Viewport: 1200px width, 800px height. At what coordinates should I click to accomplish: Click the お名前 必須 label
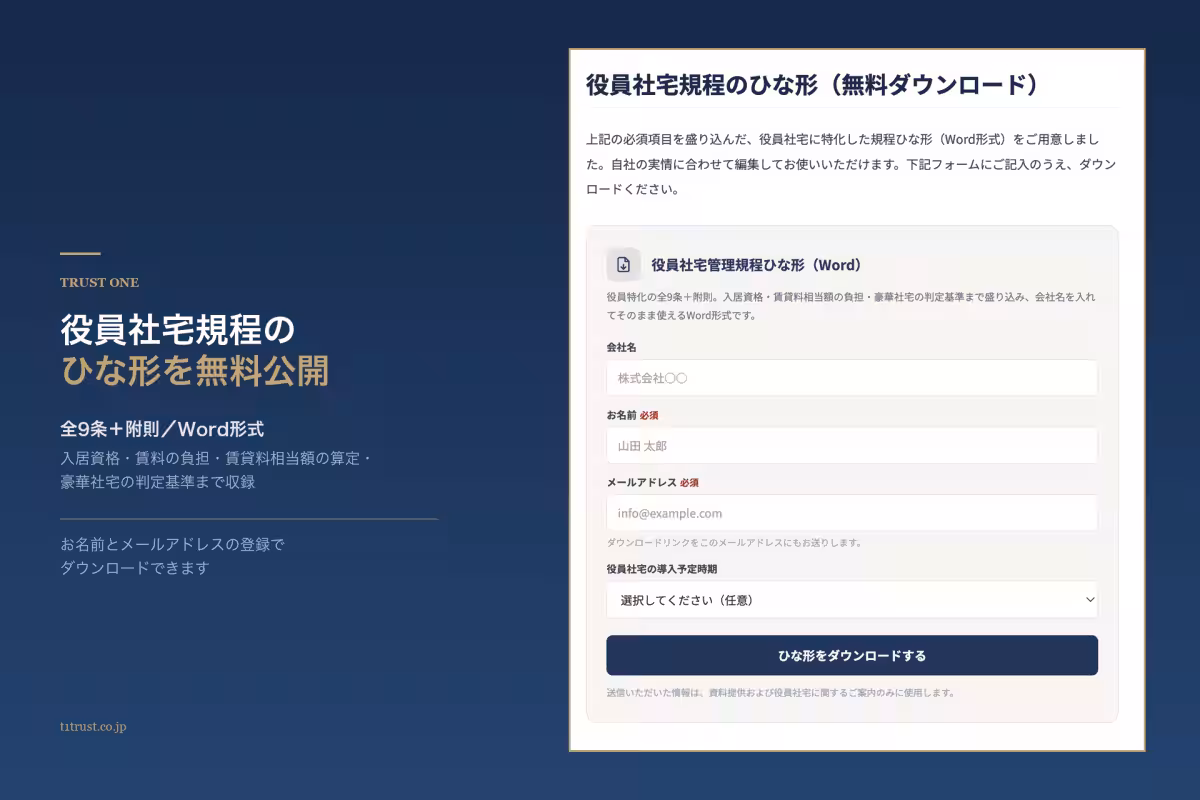point(632,414)
